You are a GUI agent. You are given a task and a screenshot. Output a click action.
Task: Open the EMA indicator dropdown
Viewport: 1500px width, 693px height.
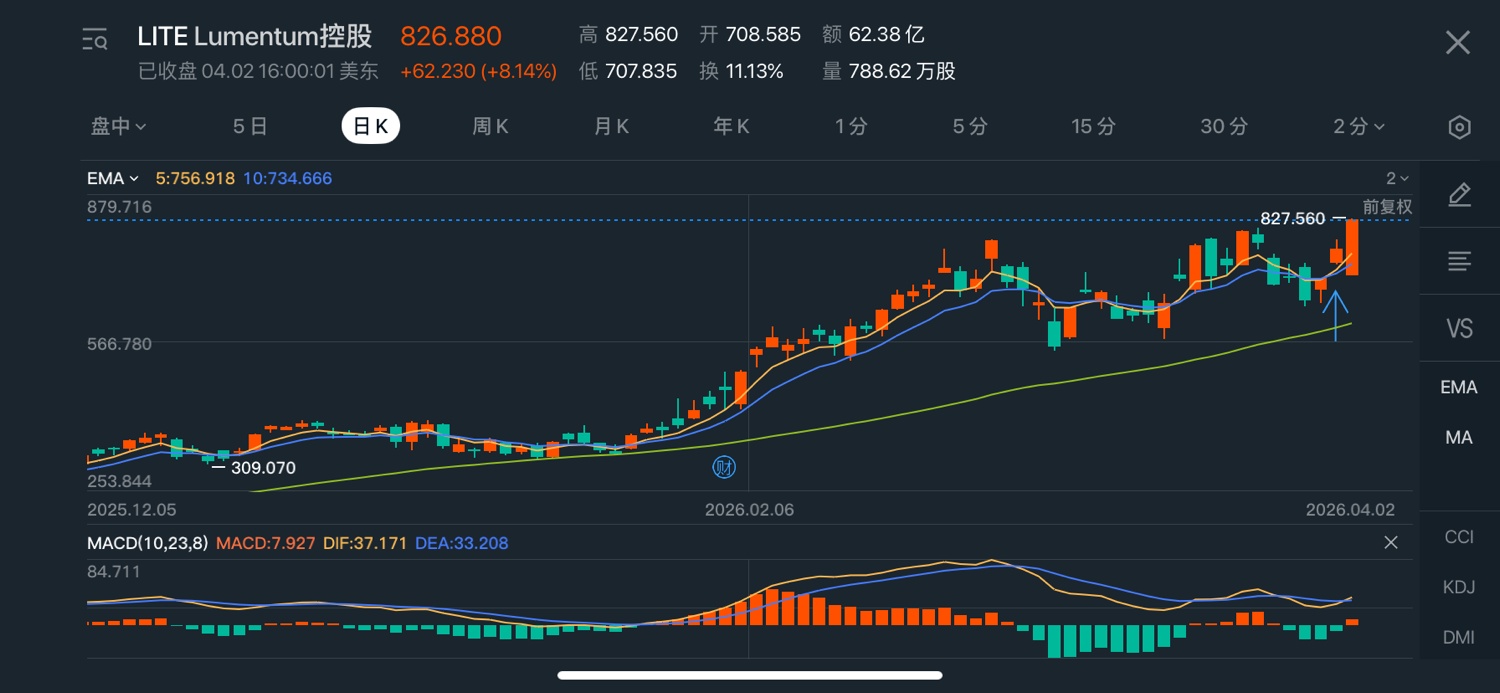(112, 179)
